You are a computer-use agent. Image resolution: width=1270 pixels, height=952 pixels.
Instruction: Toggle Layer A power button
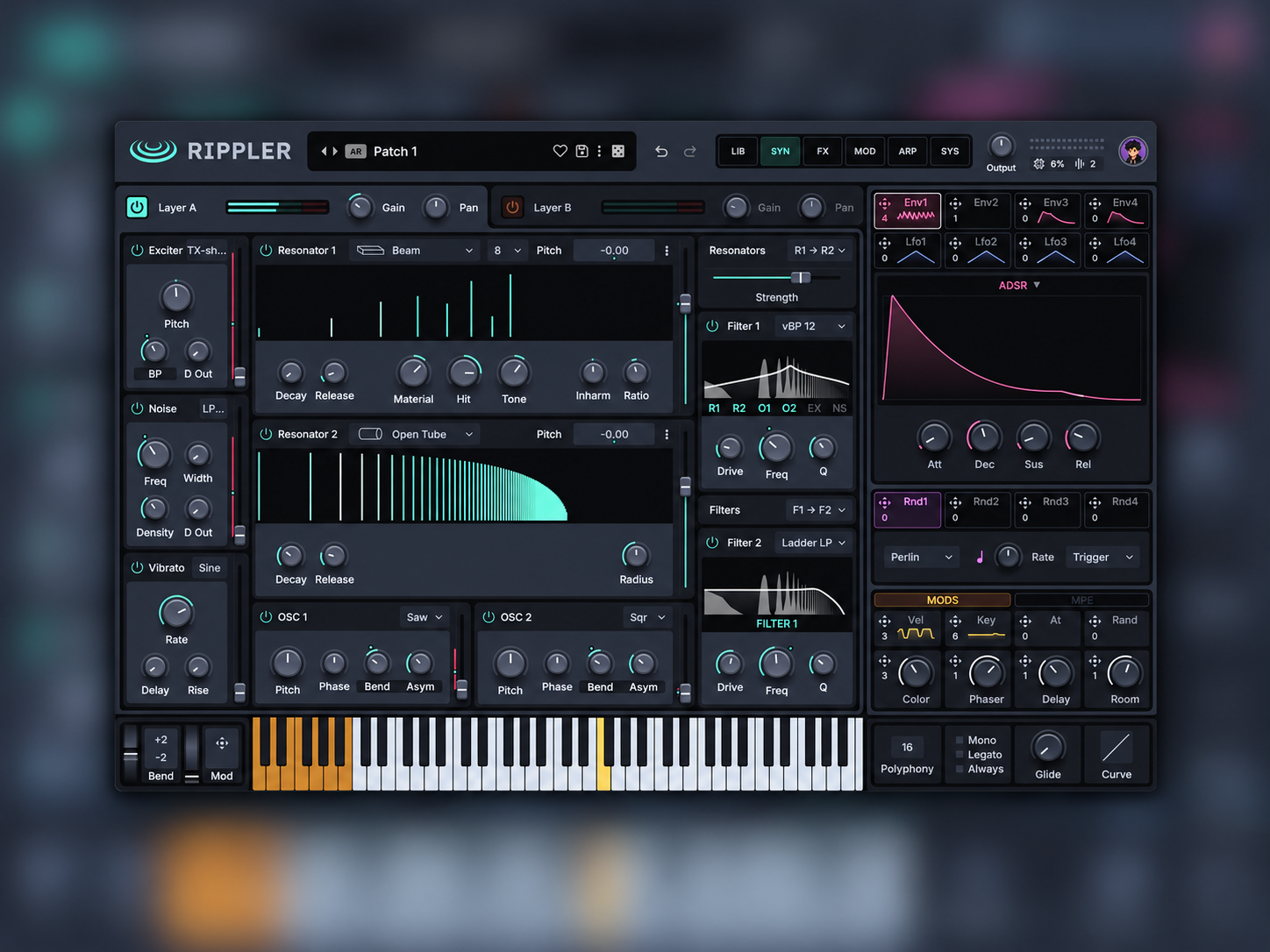pos(137,207)
